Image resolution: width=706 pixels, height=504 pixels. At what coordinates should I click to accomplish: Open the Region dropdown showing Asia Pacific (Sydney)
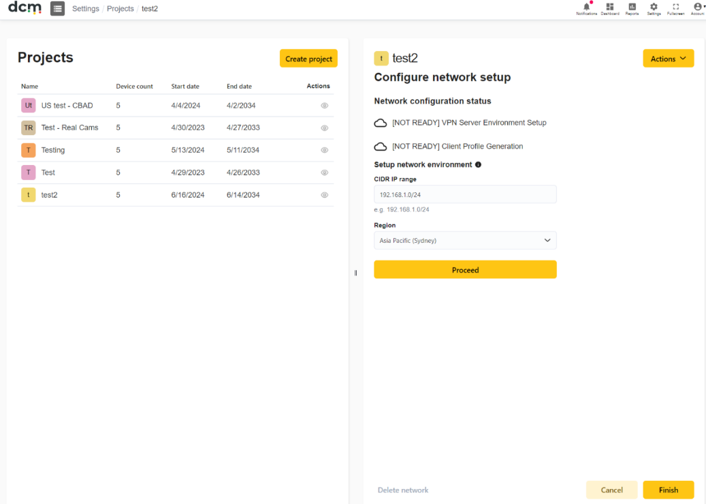465,241
